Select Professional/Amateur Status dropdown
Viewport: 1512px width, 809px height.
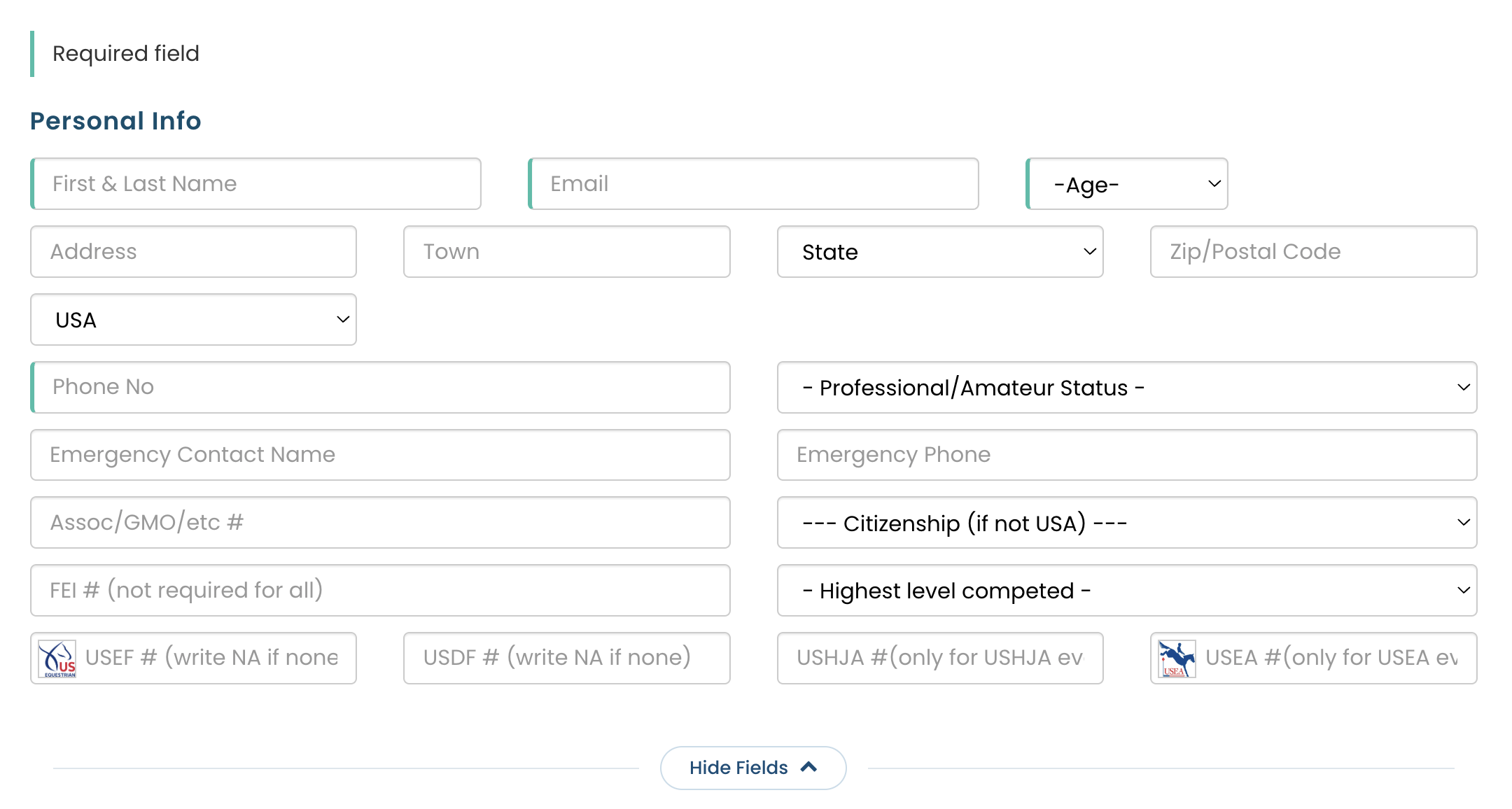pyautogui.click(x=1127, y=387)
